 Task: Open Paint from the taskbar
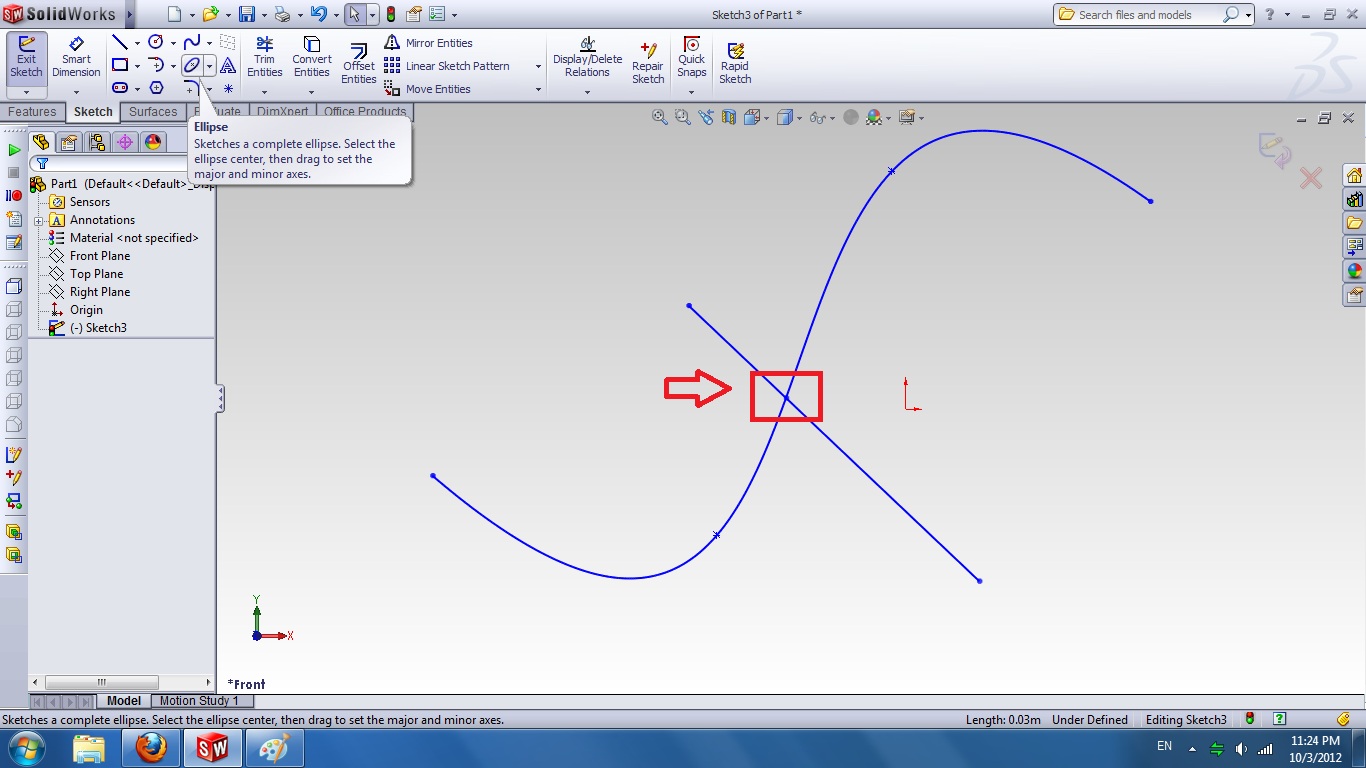(273, 748)
